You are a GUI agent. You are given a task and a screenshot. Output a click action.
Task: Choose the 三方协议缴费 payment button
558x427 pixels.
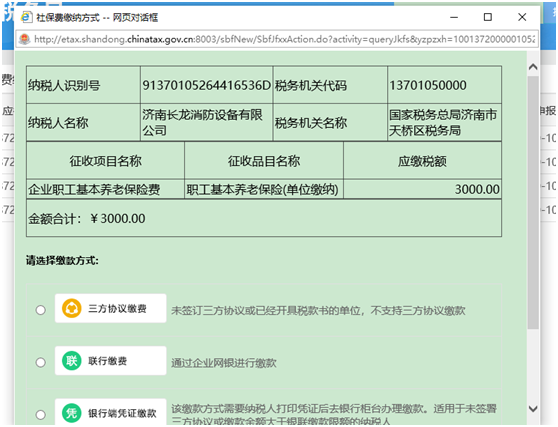point(110,308)
